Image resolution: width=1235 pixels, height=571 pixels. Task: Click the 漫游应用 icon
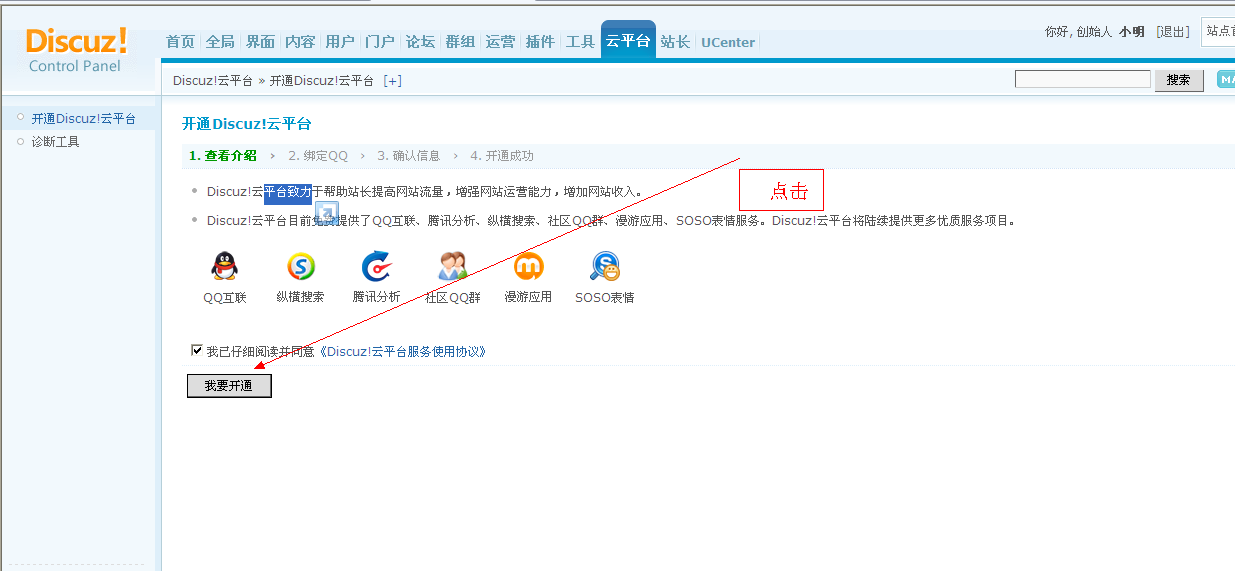[528, 266]
